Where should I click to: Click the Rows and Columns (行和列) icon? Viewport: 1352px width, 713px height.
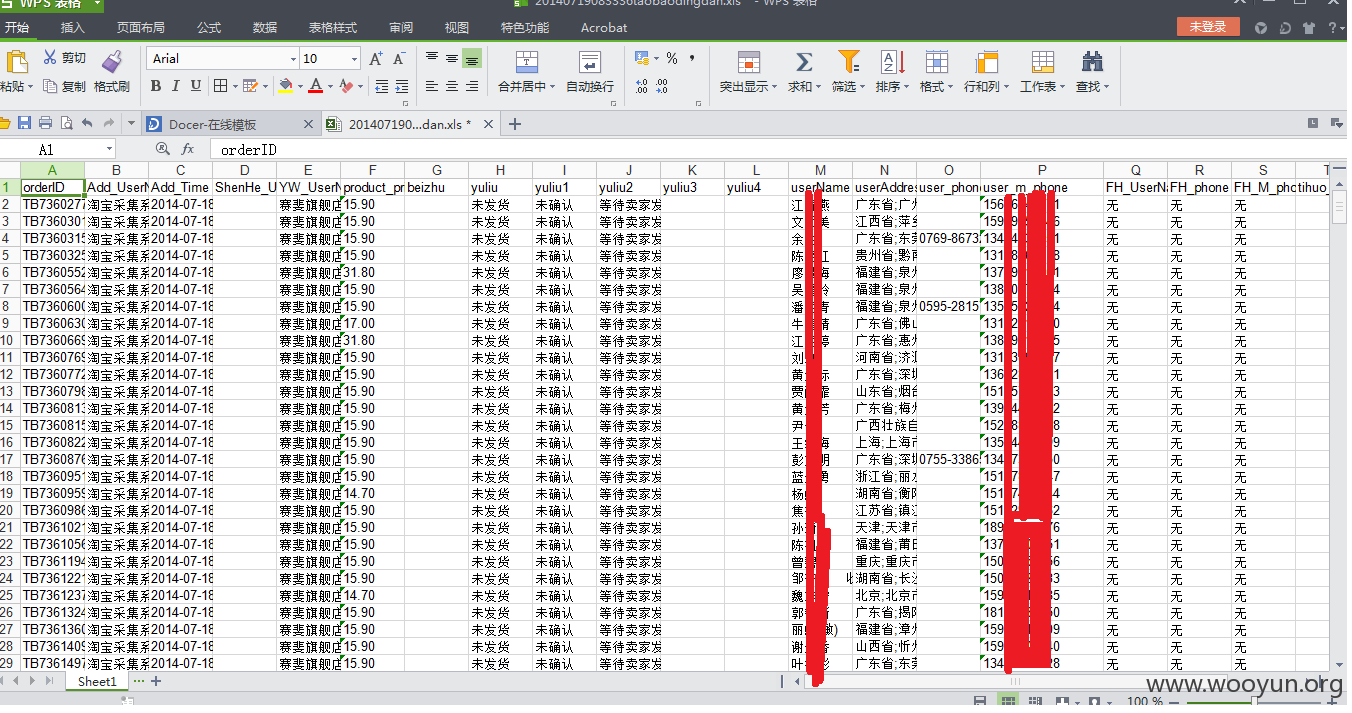coord(986,62)
